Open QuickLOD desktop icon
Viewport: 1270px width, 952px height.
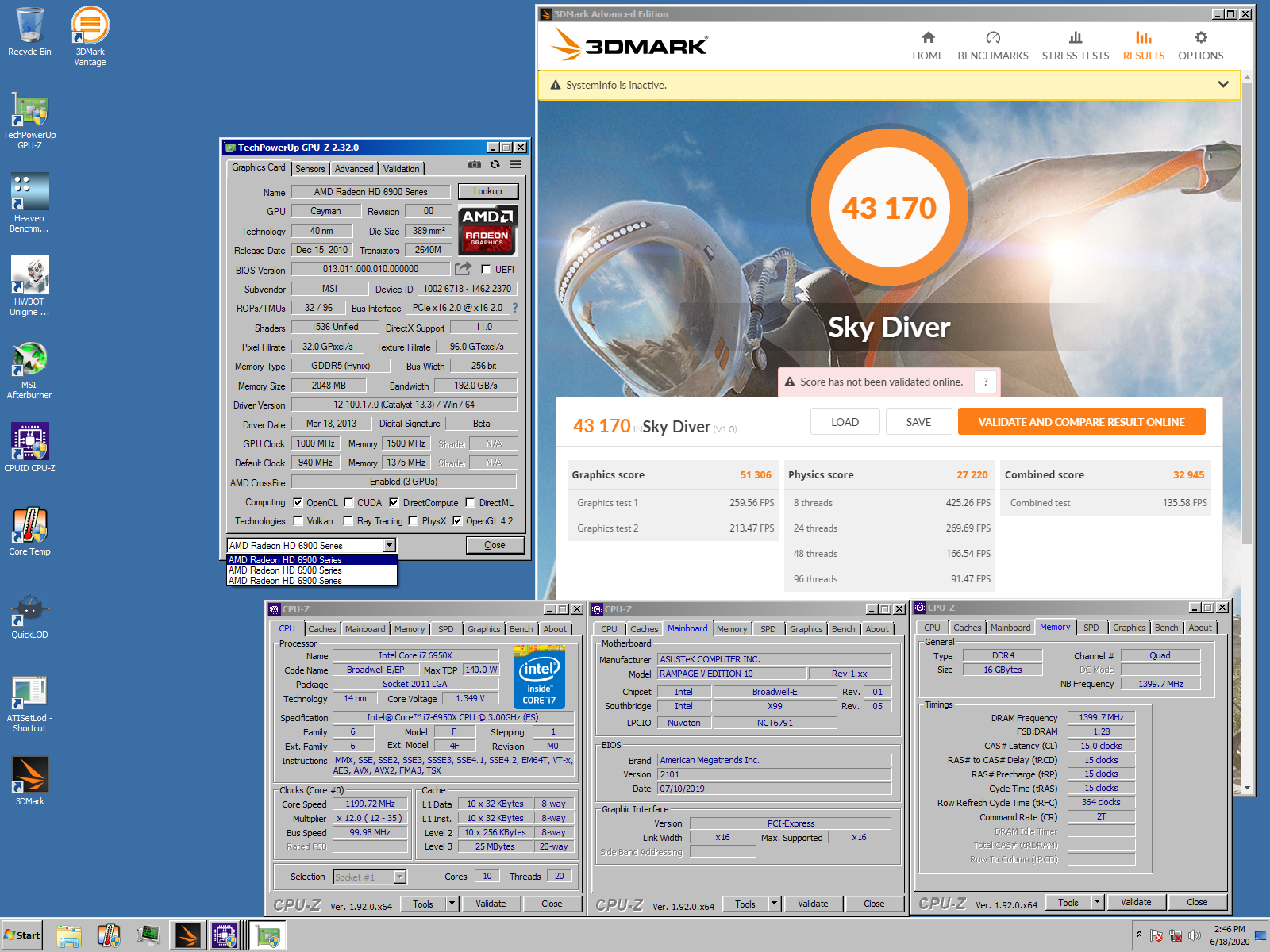coord(29,617)
